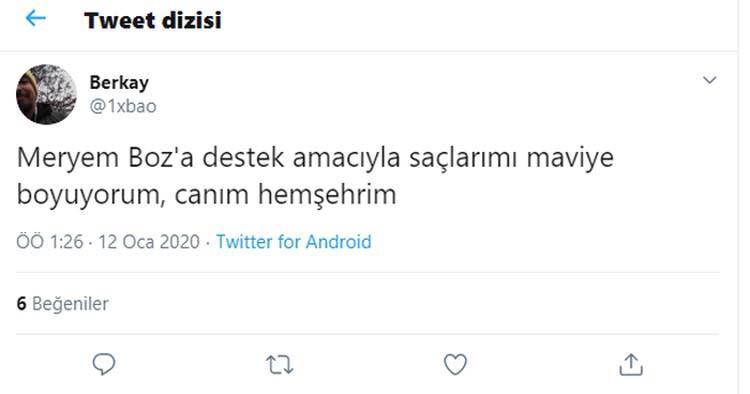750x394 pixels.
Task: Click the bold number 6 likes count
Action: point(21,304)
